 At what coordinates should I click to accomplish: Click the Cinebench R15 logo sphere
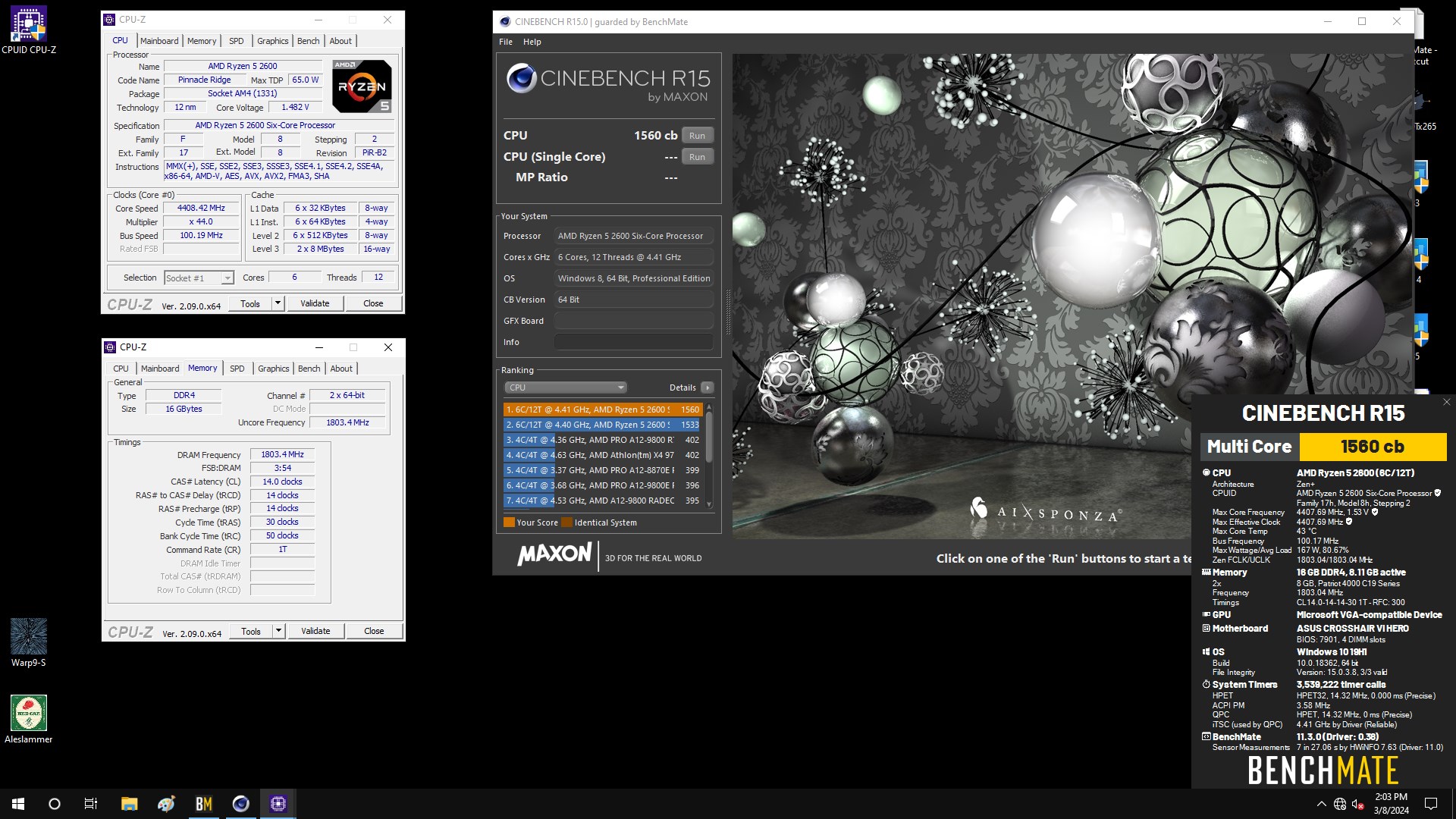point(522,78)
